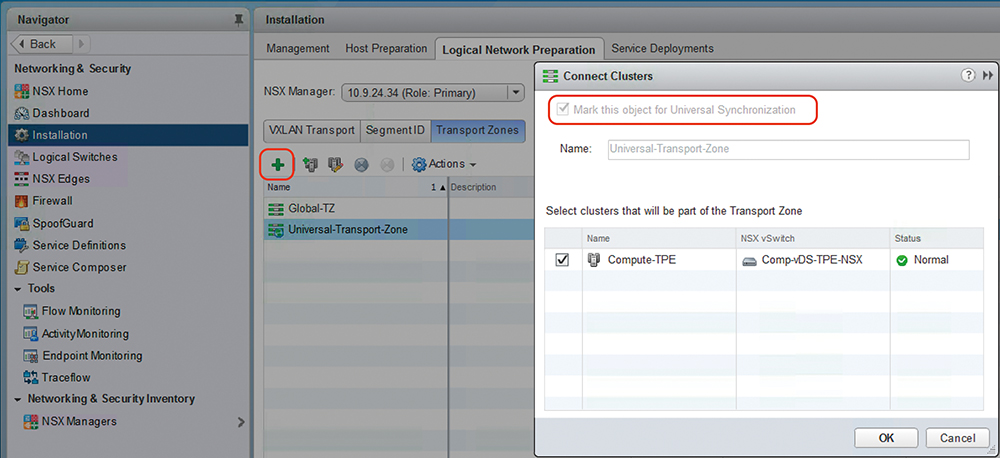The width and height of the screenshot is (1000, 458).
Task: Select Installation in Navigator
Action: pyautogui.click(x=128, y=135)
